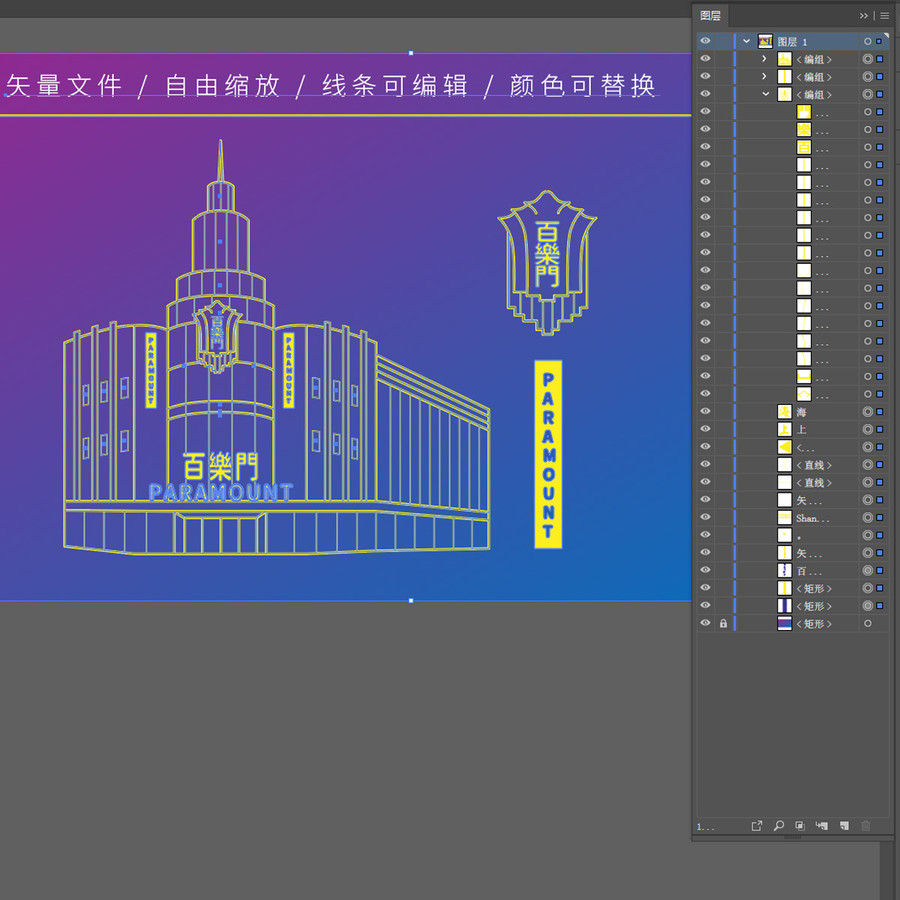This screenshot has height=900, width=900.
Task: Click the vertical yellow PARAMOUNT sign on canvas
Action: 548,454
